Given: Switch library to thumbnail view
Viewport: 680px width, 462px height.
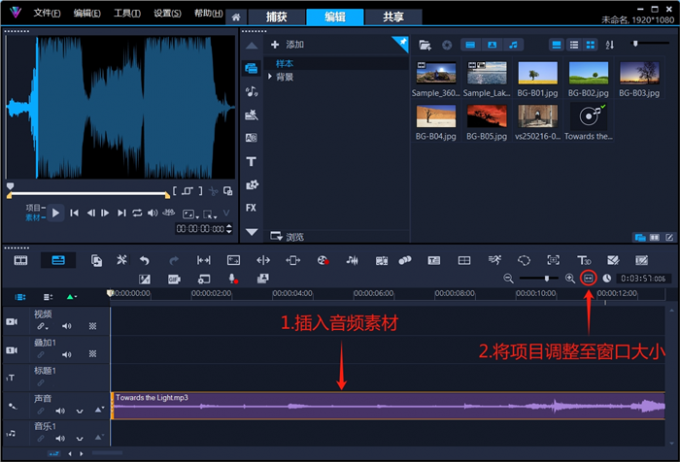Looking at the screenshot, I should (x=590, y=45).
